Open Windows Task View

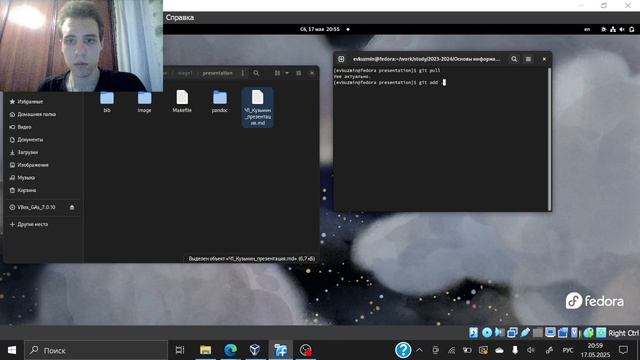(x=180, y=350)
